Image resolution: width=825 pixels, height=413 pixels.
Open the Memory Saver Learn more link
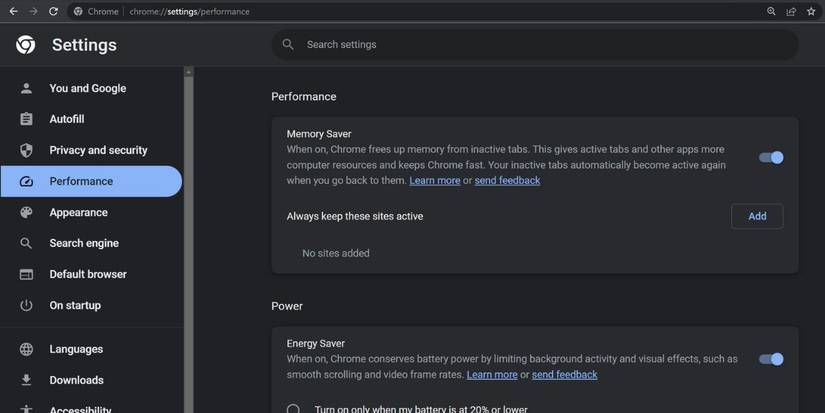pyautogui.click(x=434, y=181)
